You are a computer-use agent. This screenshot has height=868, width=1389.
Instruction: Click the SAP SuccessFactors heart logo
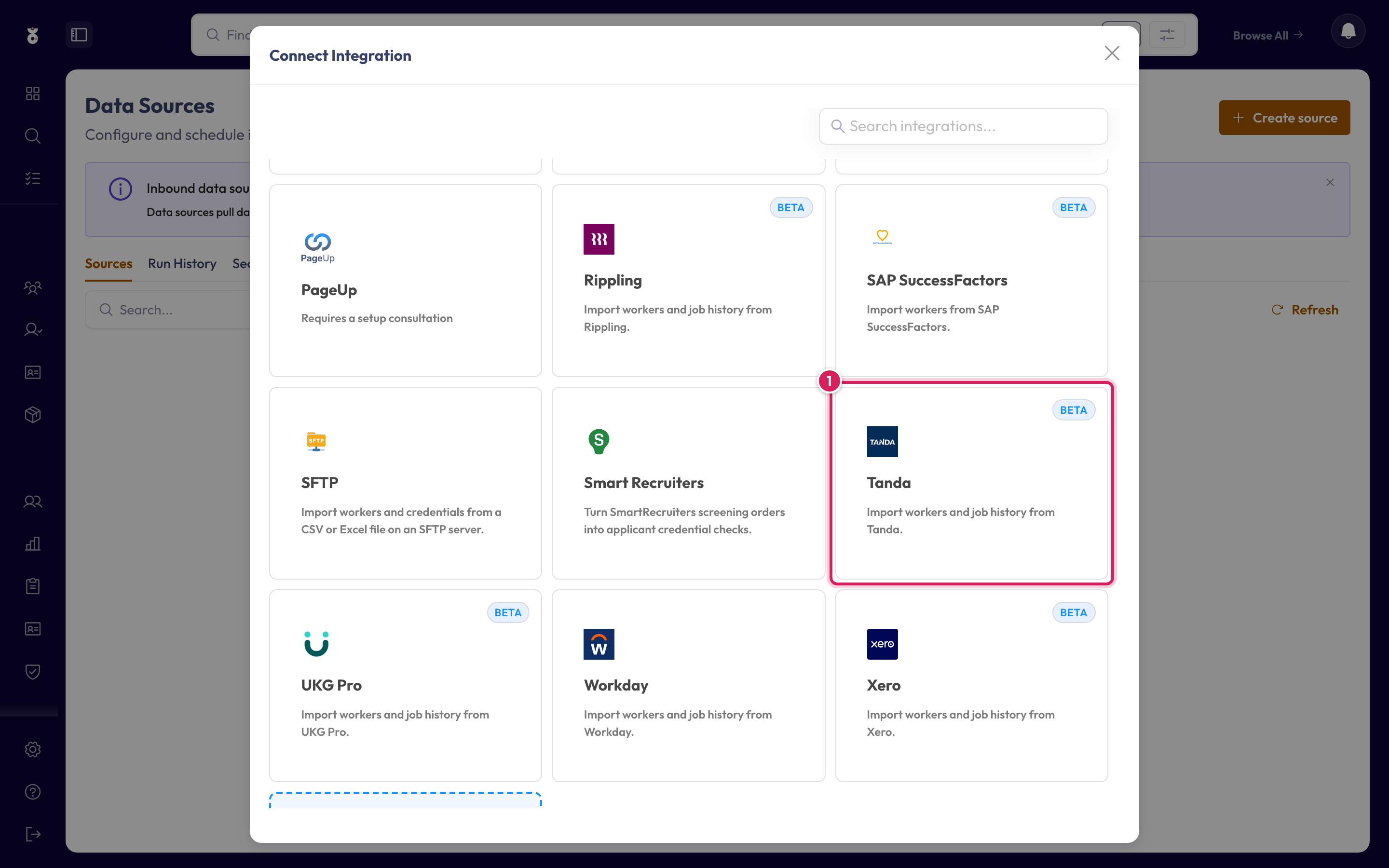(x=882, y=236)
